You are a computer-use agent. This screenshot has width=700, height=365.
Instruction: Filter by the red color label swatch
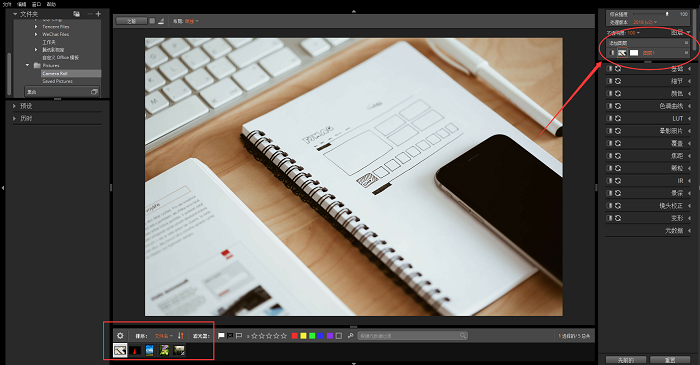pyautogui.click(x=295, y=336)
